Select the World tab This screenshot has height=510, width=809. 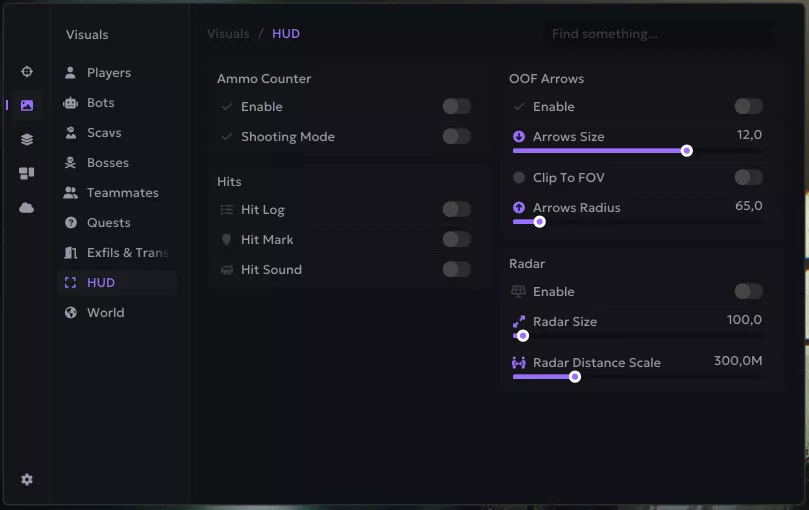tap(105, 313)
